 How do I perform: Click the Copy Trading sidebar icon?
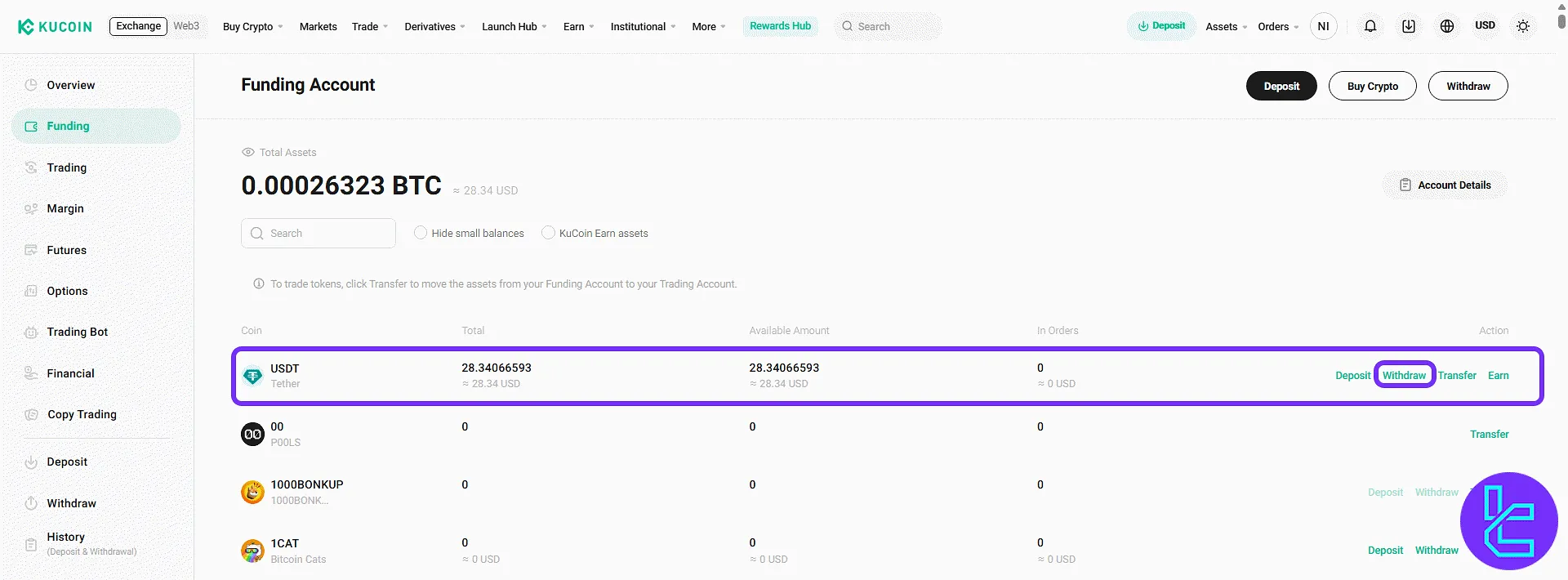[31, 414]
